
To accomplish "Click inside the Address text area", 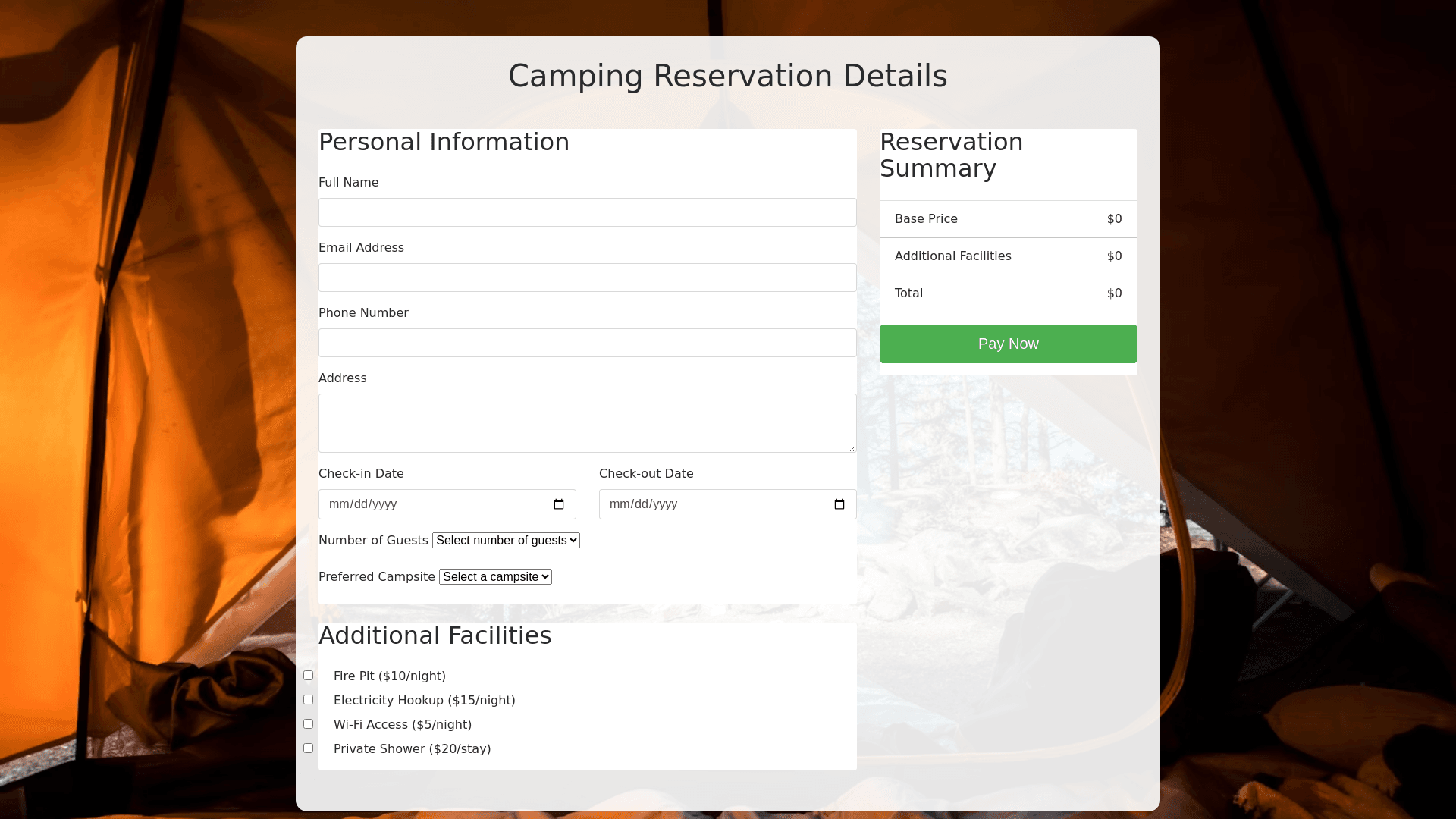I will pos(587,422).
